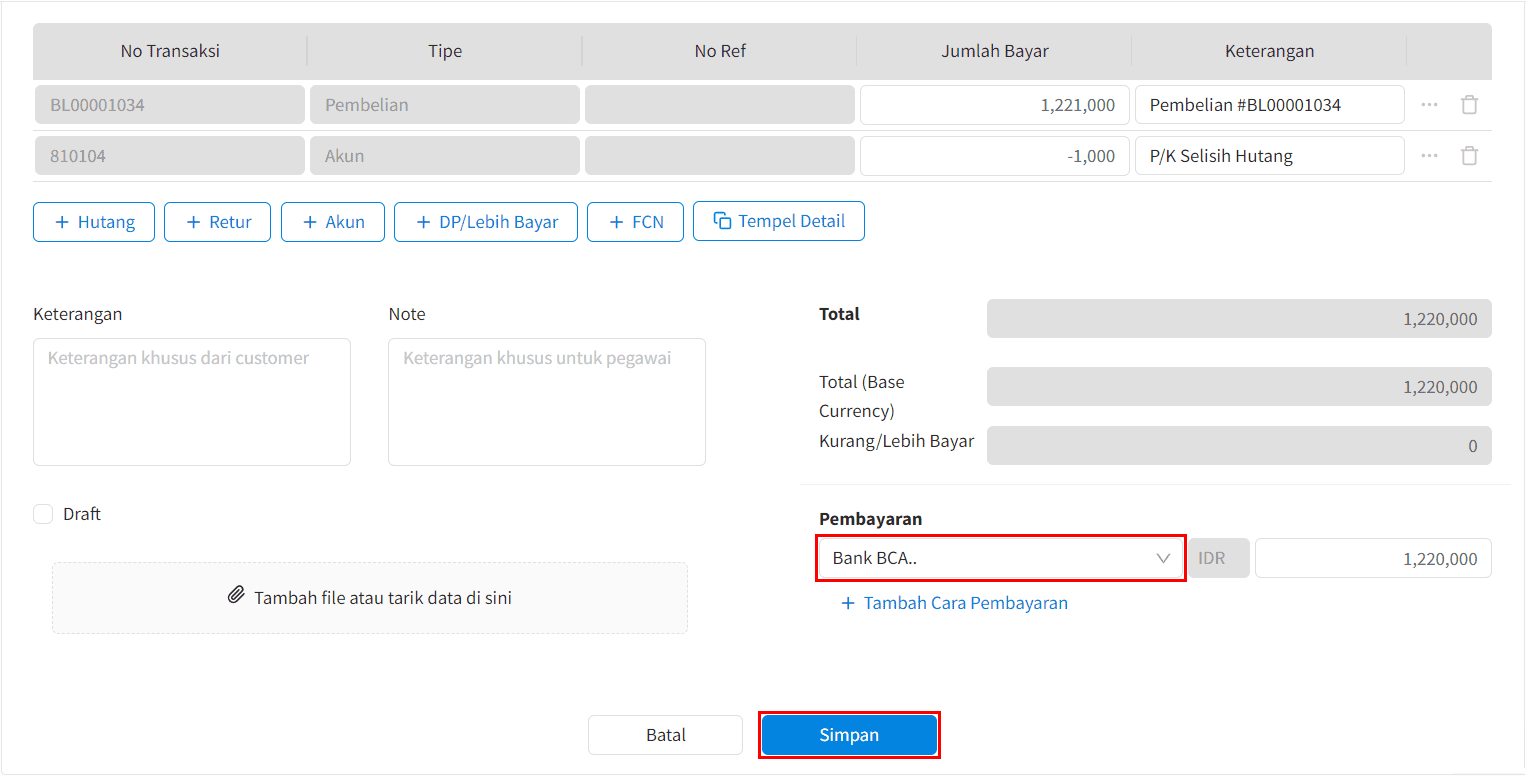Image resolution: width=1526 pixels, height=776 pixels.
Task: Focus the Note textarea for pegawai
Action: [547, 402]
